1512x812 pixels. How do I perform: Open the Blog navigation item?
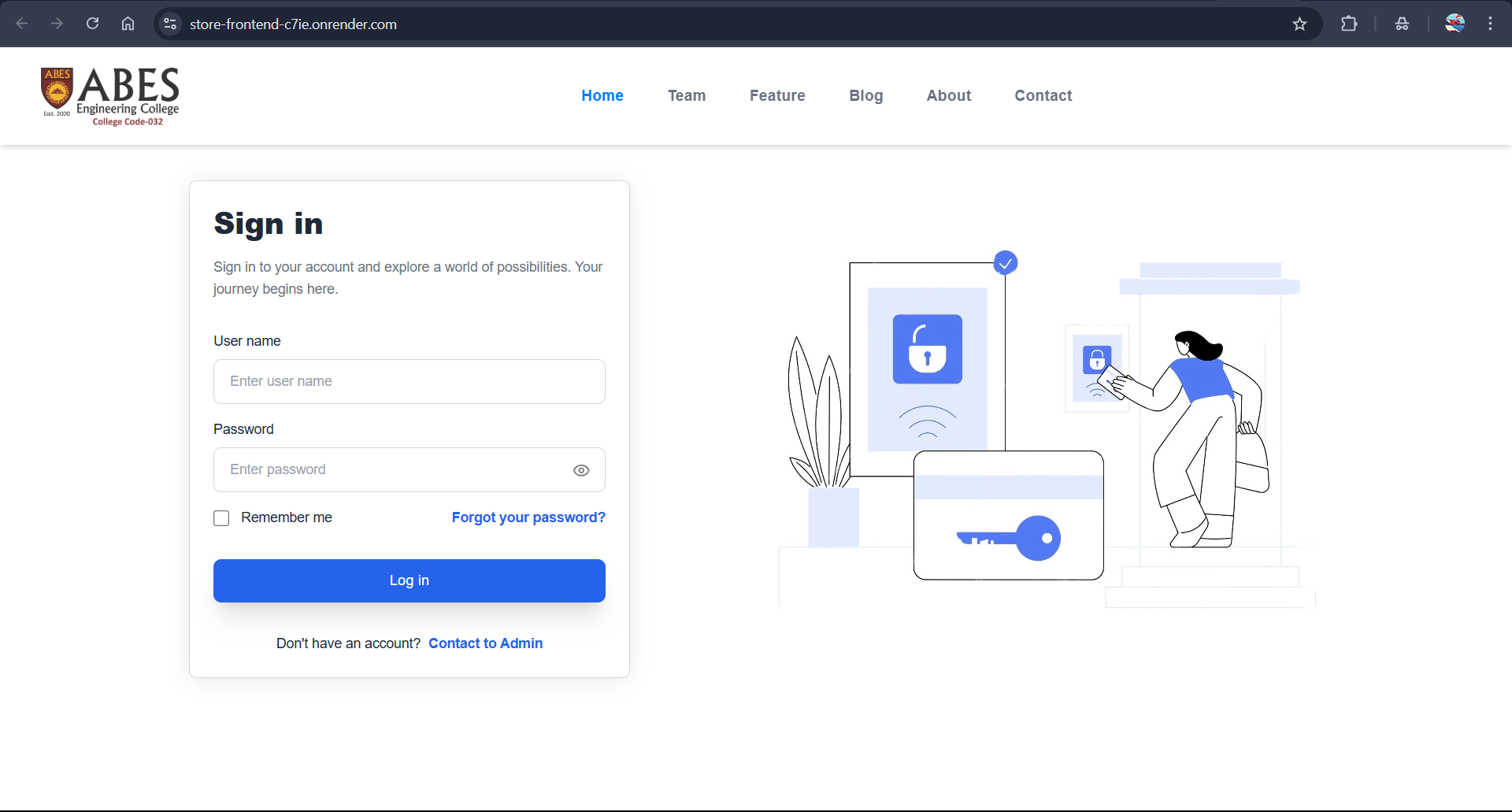pyautogui.click(x=865, y=95)
